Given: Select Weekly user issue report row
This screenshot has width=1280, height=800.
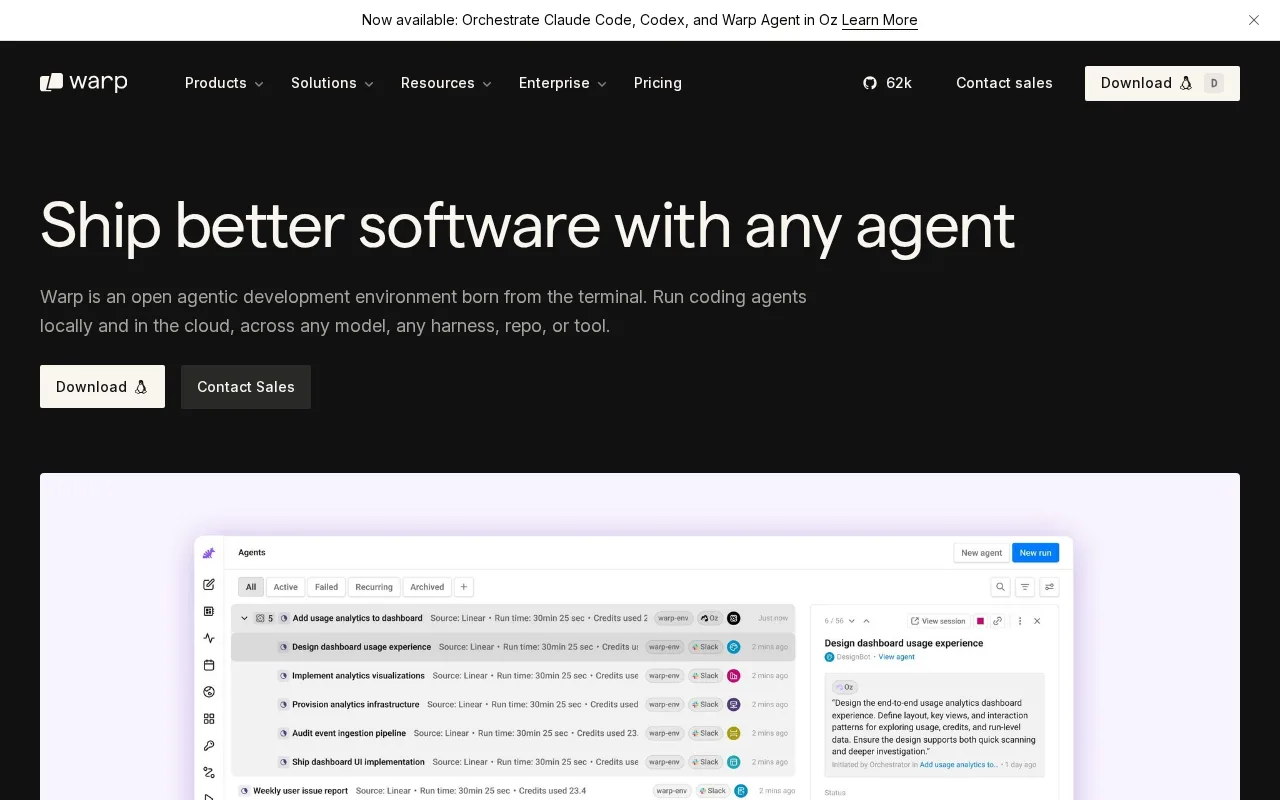Looking at the screenshot, I should click(x=513, y=791).
